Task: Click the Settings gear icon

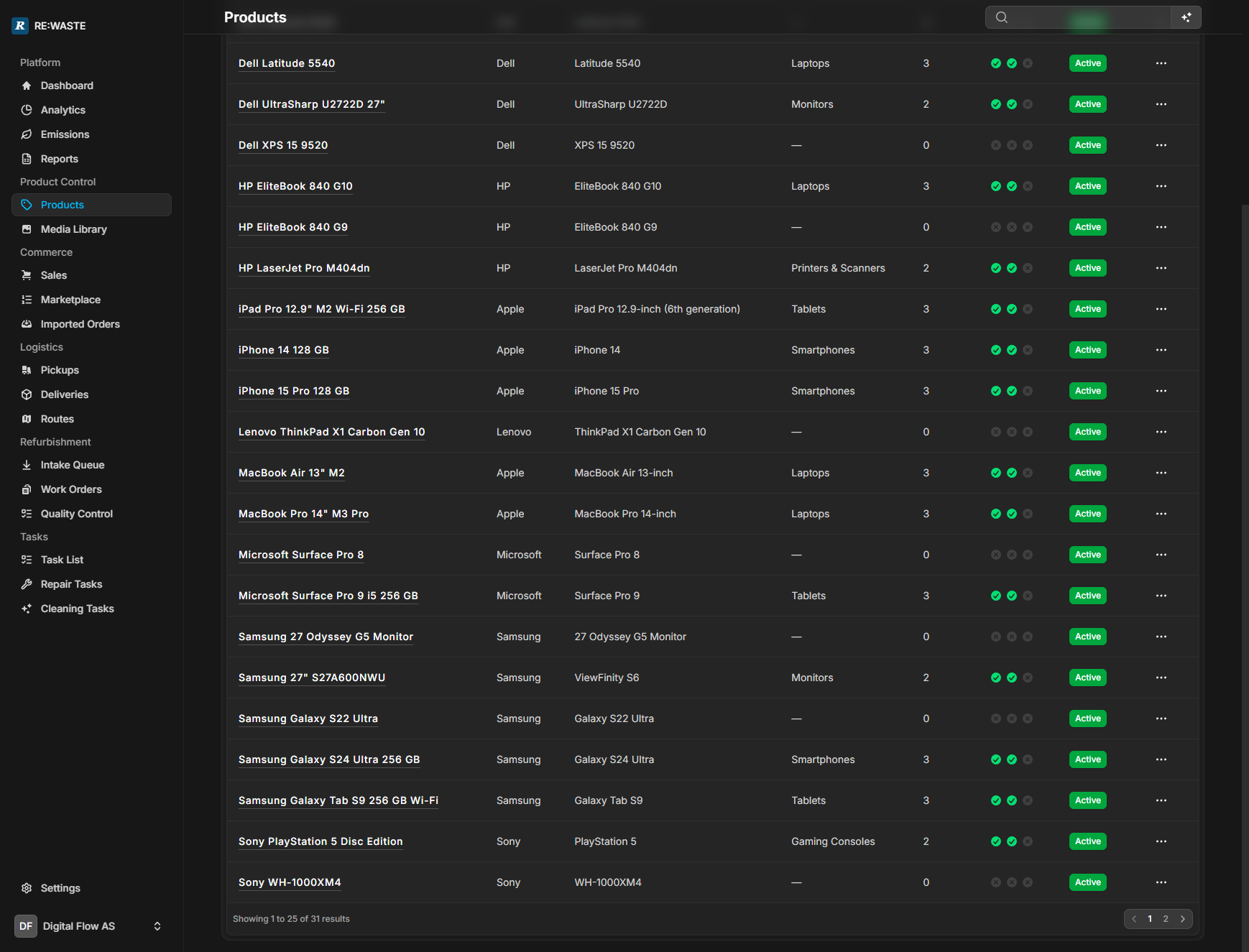Action: click(x=27, y=888)
